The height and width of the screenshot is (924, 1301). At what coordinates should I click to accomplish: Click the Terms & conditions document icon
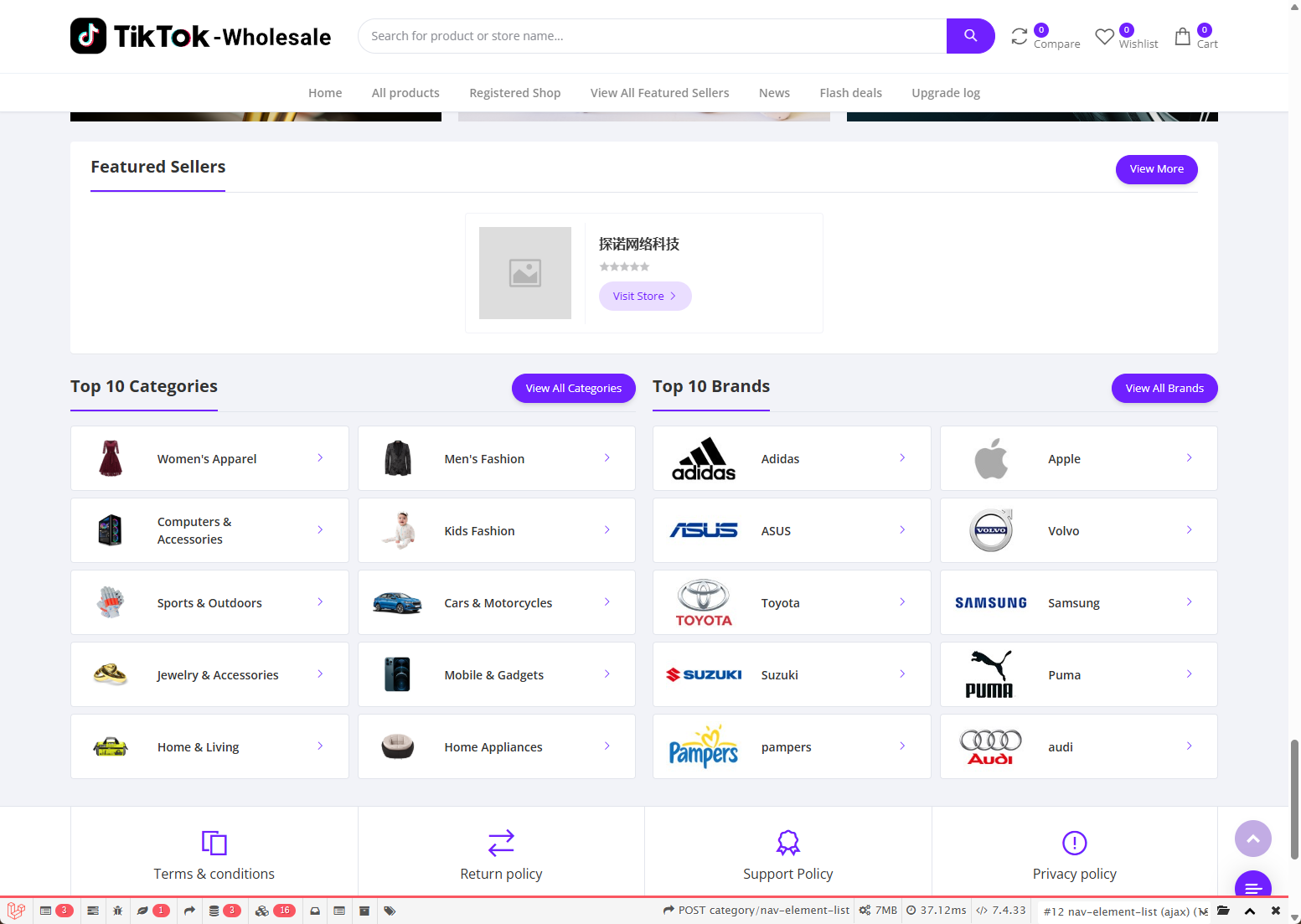(214, 843)
